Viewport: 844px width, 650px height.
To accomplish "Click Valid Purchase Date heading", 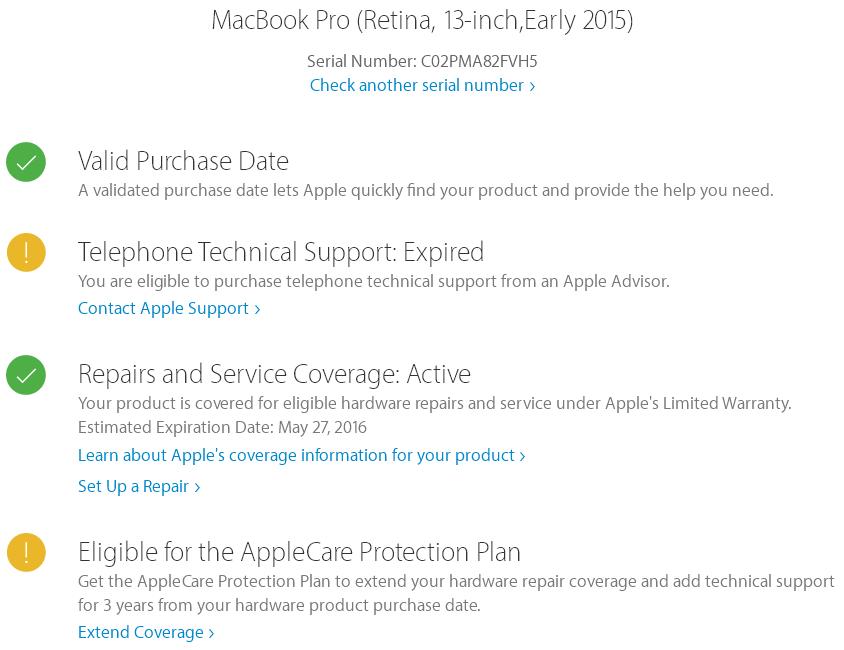I will click(183, 161).
